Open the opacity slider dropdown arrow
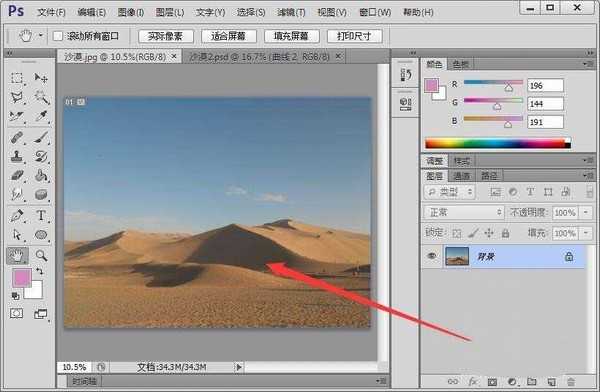The height and width of the screenshot is (392, 600). point(585,212)
